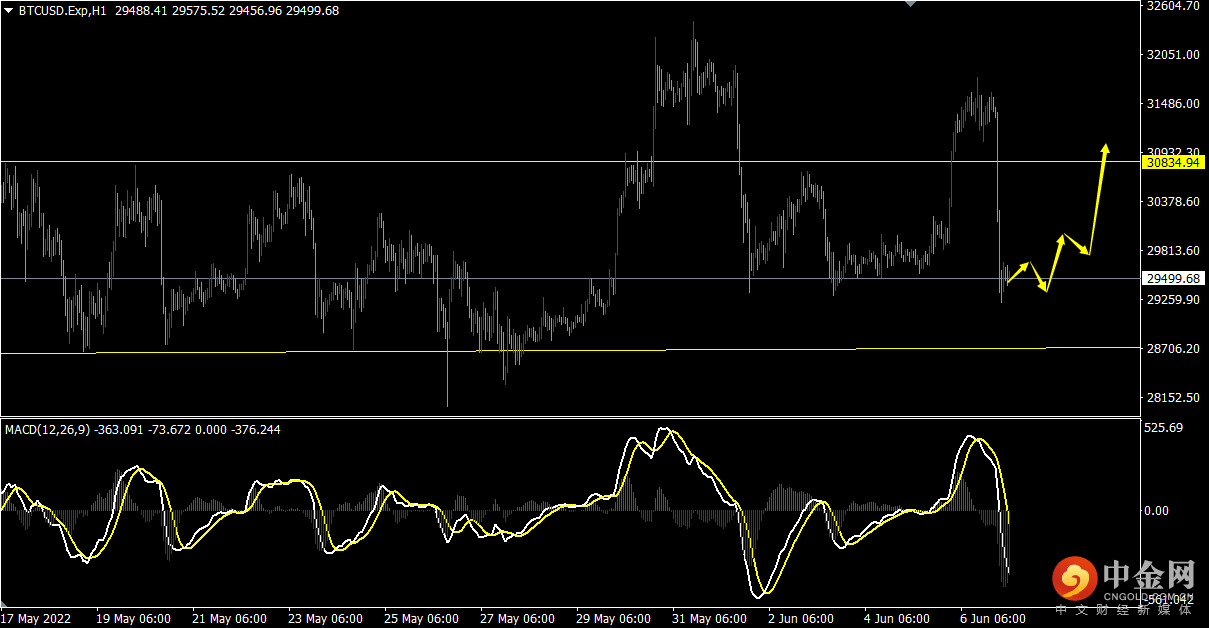Image resolution: width=1209 pixels, height=628 pixels.
Task: Click the triangle icon before BTCUSD.Exp,H1
Action: coord(9,10)
